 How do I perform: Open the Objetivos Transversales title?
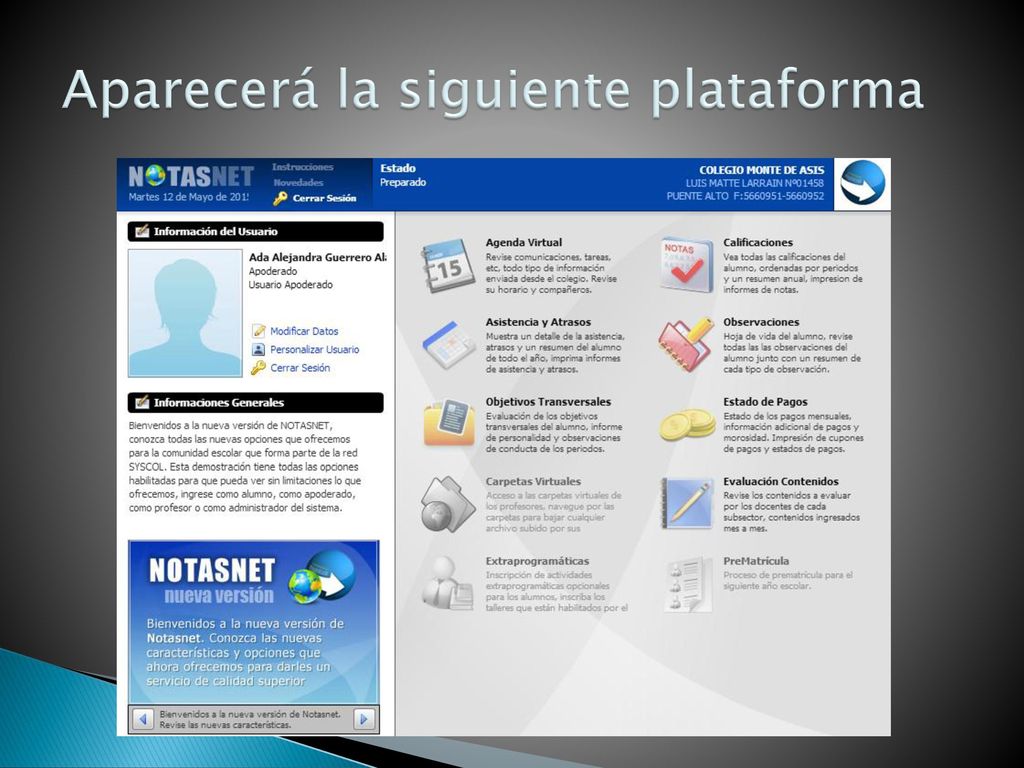click(548, 402)
